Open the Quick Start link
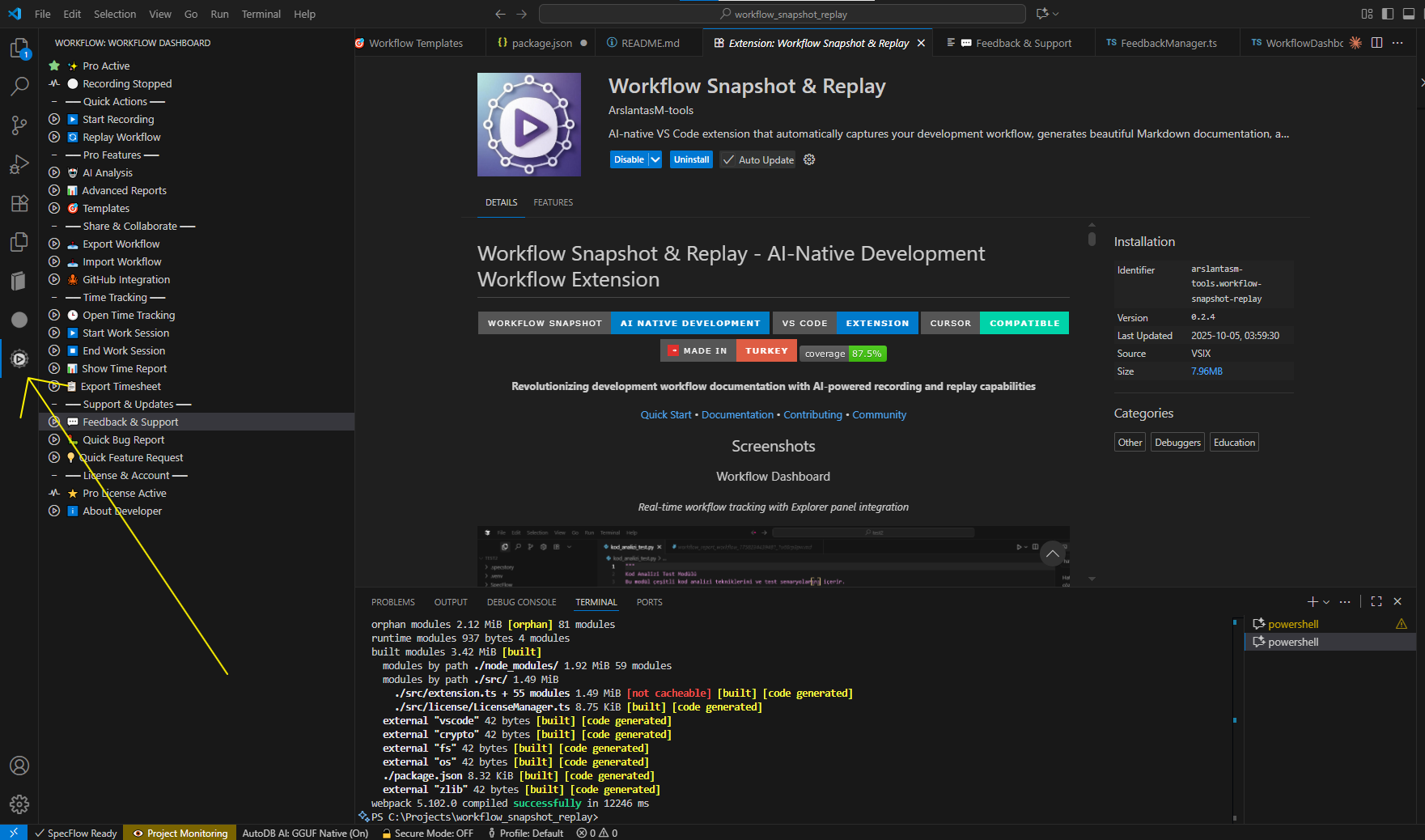 pyautogui.click(x=666, y=414)
